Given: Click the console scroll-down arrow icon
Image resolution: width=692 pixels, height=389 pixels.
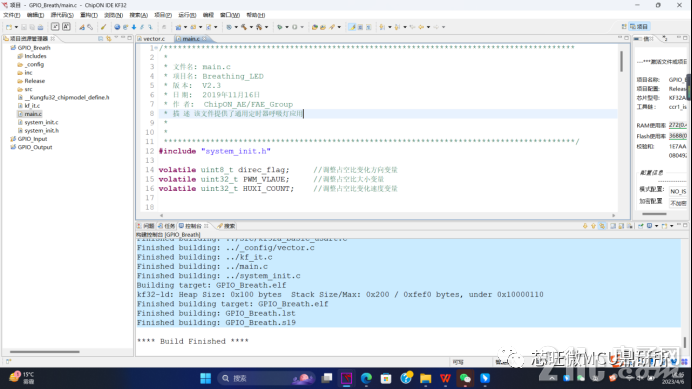Looking at the screenshot, I should [585, 226].
